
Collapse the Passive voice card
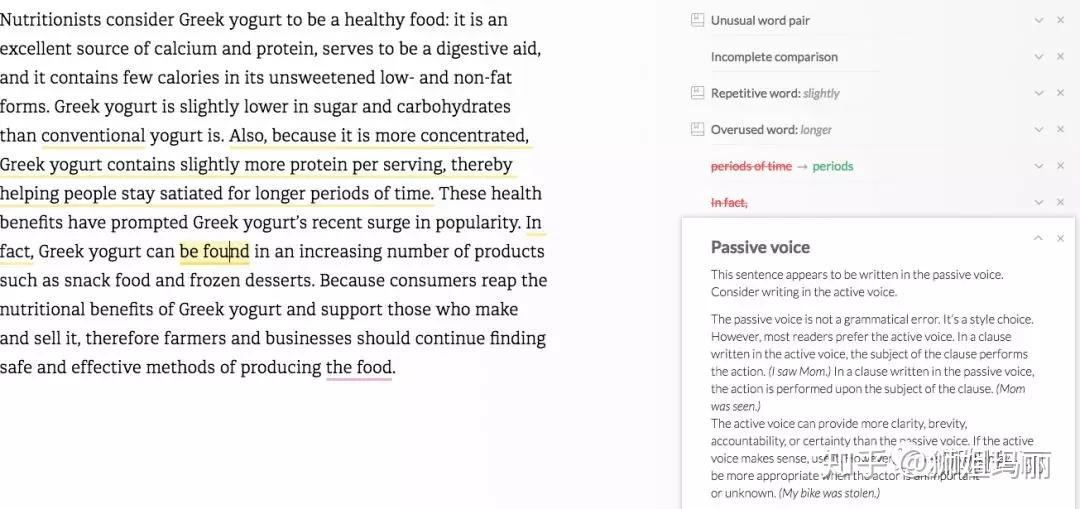point(1038,238)
